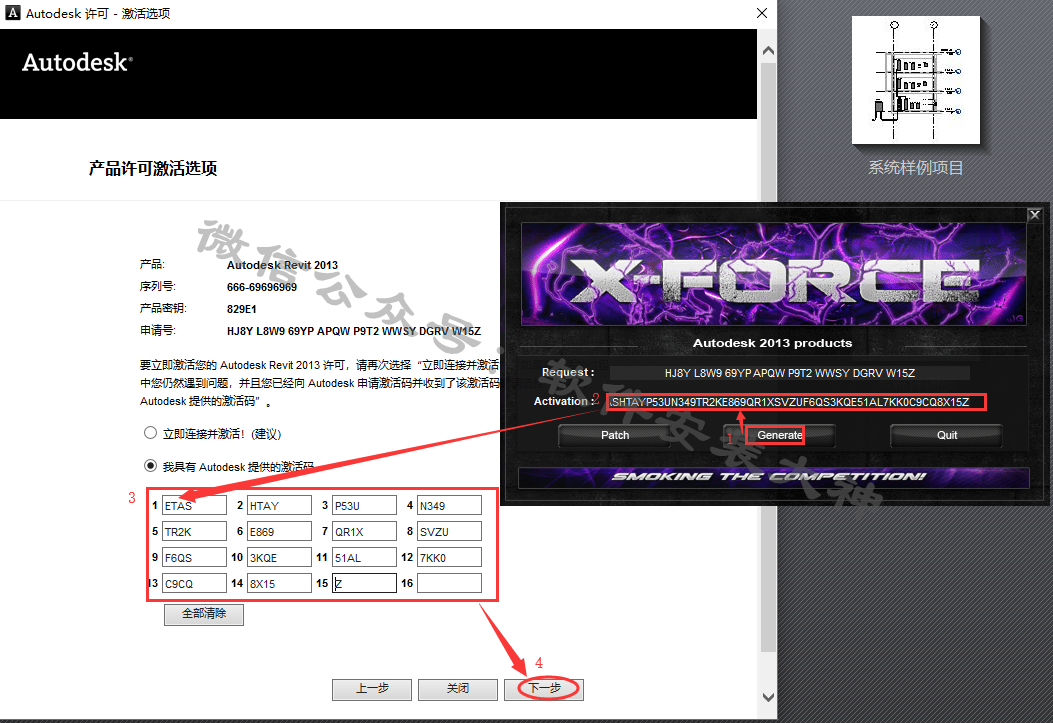The height and width of the screenshot is (723, 1053).
Task: Proceed with the 下一步 button
Action: (544, 689)
